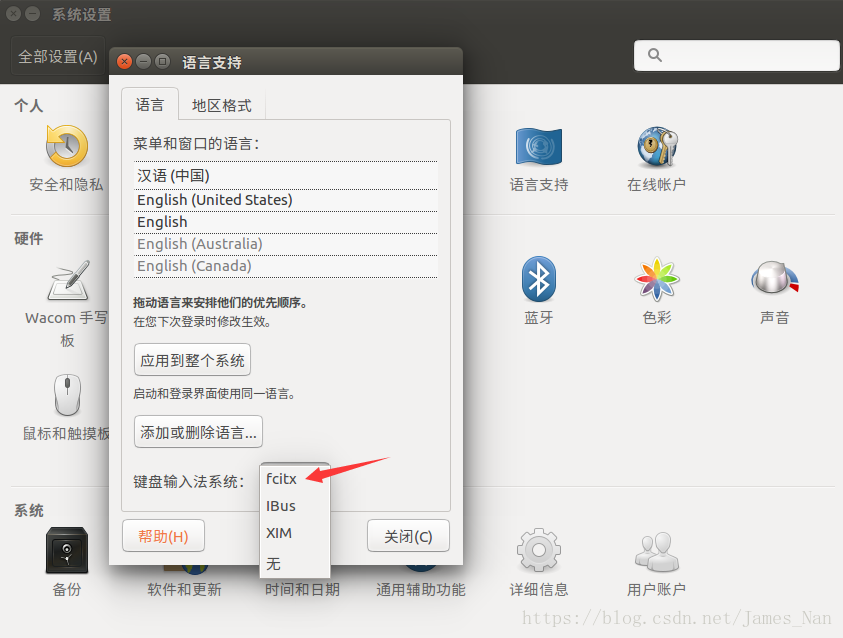Focus the System Settings search field
This screenshot has width=843, height=638.
coord(737,55)
